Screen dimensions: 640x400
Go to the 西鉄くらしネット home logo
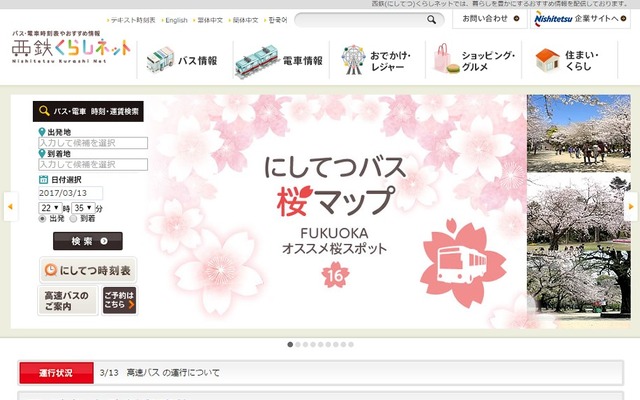[71, 47]
